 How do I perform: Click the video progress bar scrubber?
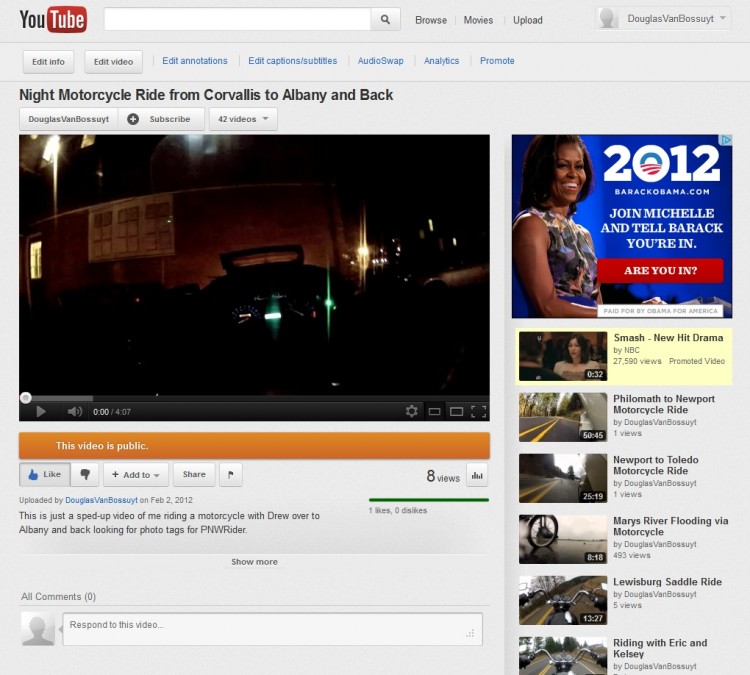[x=26, y=398]
